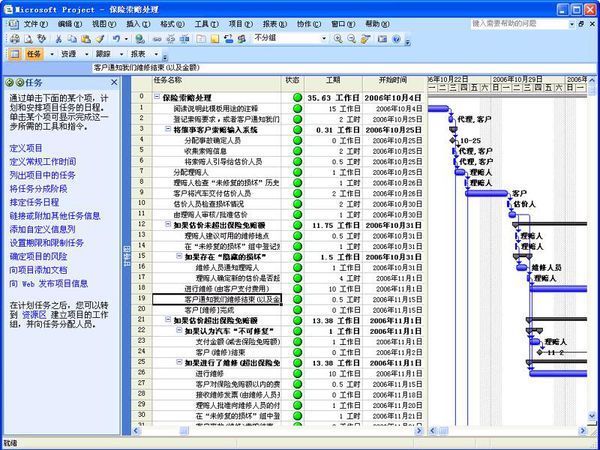Viewport: 600px width, 450px height.
Task: Collapse the 保险索赔处理 summary task
Action: (x=157, y=97)
